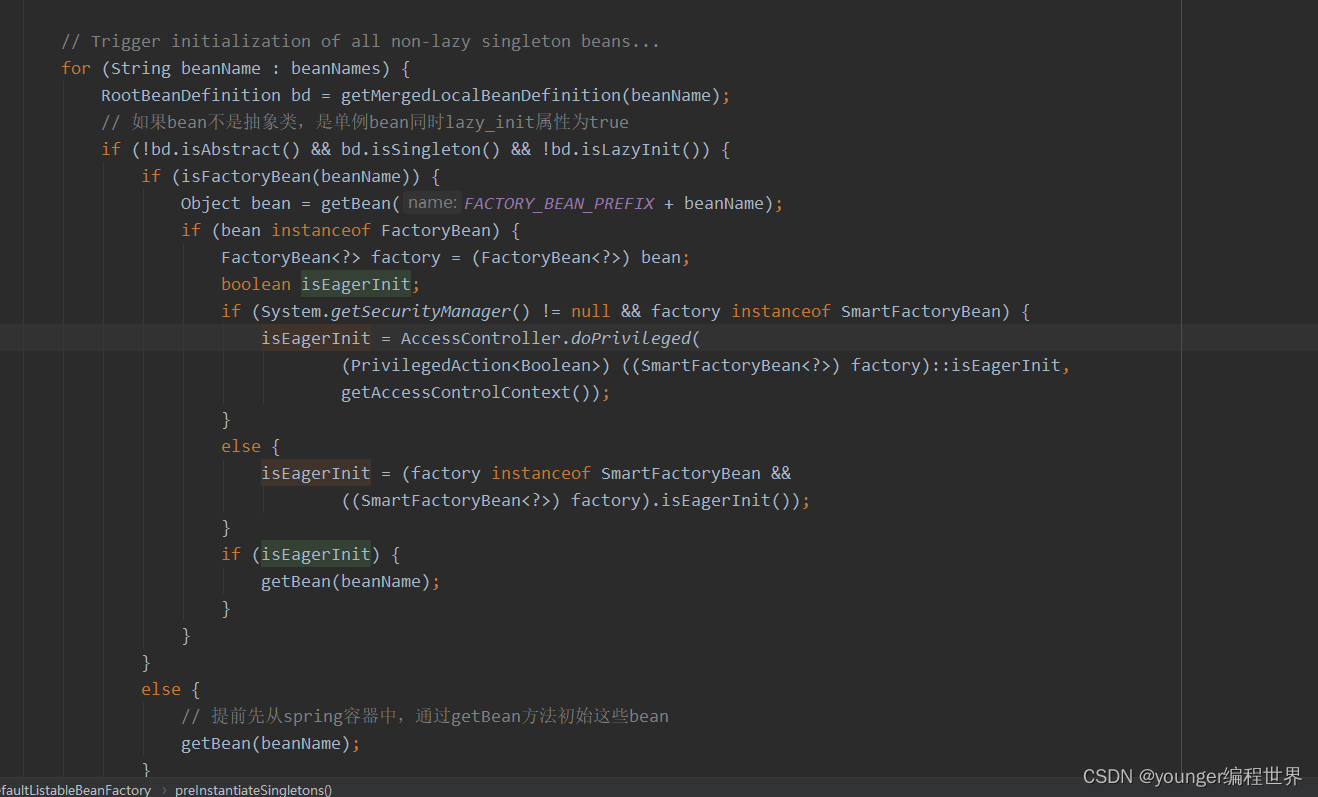Click the 'doPrivileged' method call
Image resolution: width=1318 pixels, height=797 pixels.
click(631, 338)
